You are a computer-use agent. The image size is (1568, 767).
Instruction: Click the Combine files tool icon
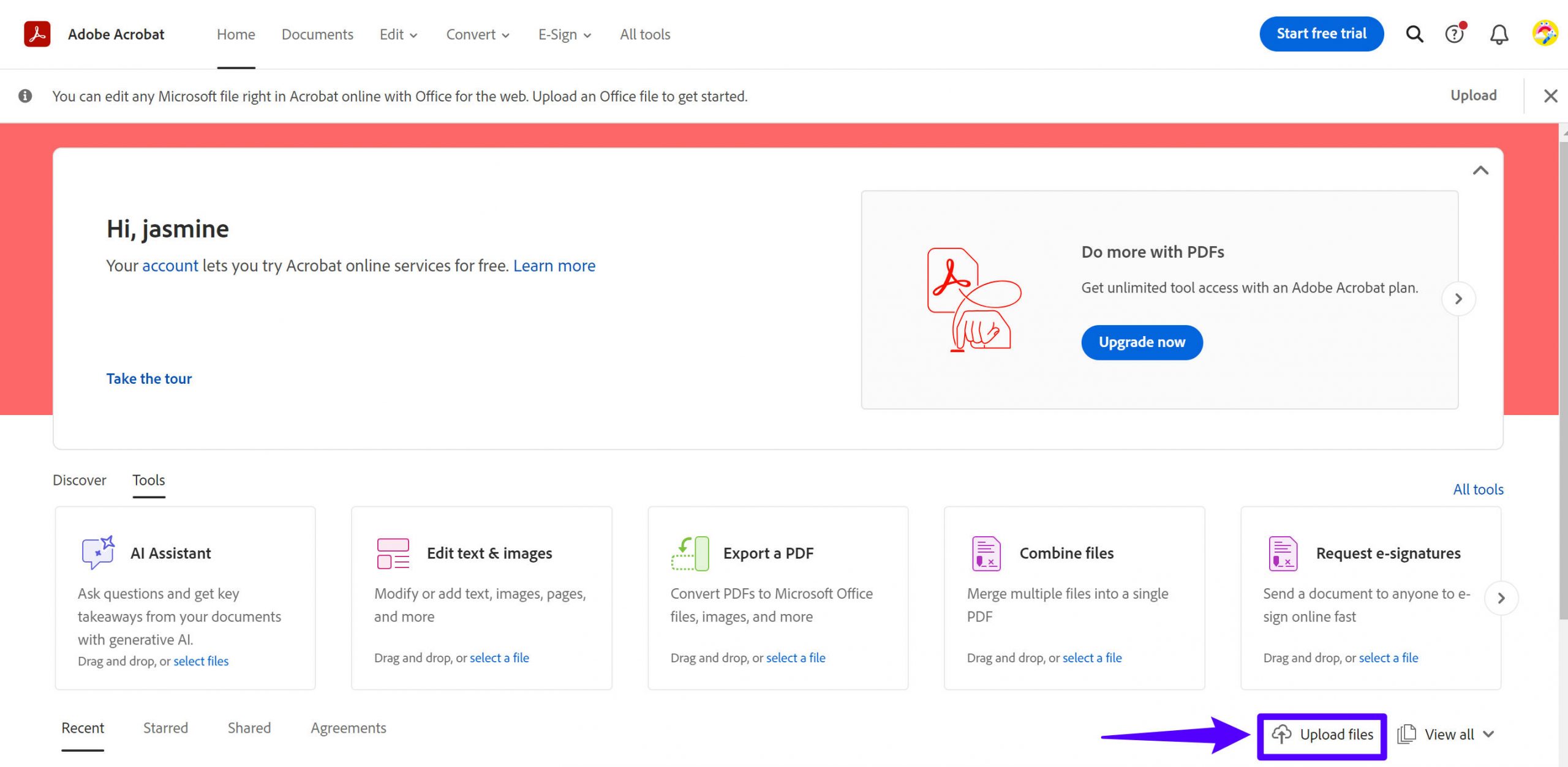click(986, 552)
